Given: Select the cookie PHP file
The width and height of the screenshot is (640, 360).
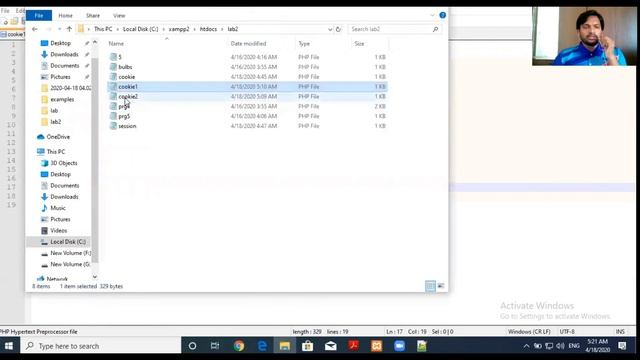Looking at the screenshot, I should [x=127, y=77].
